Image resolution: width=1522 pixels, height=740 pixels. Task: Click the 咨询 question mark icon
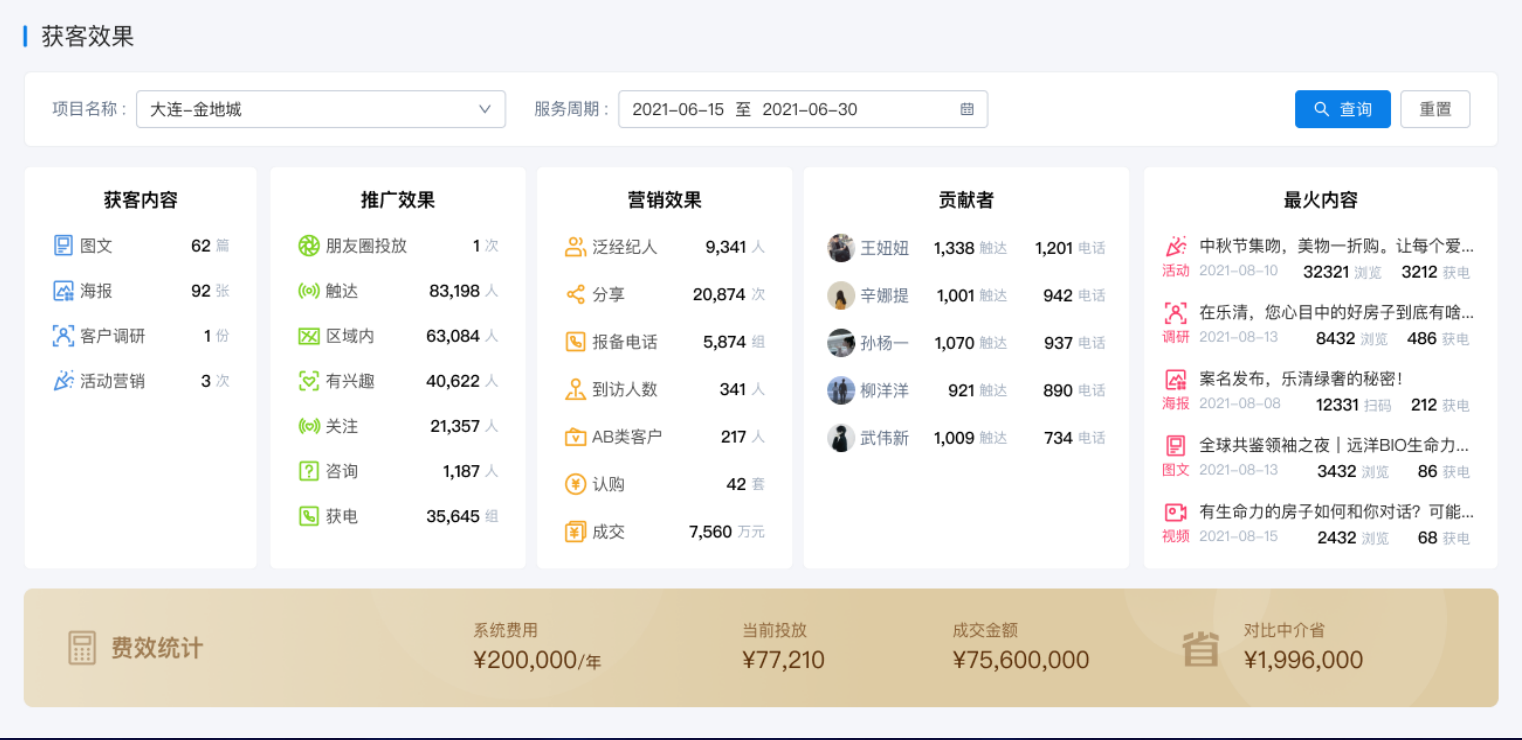pyautogui.click(x=309, y=471)
